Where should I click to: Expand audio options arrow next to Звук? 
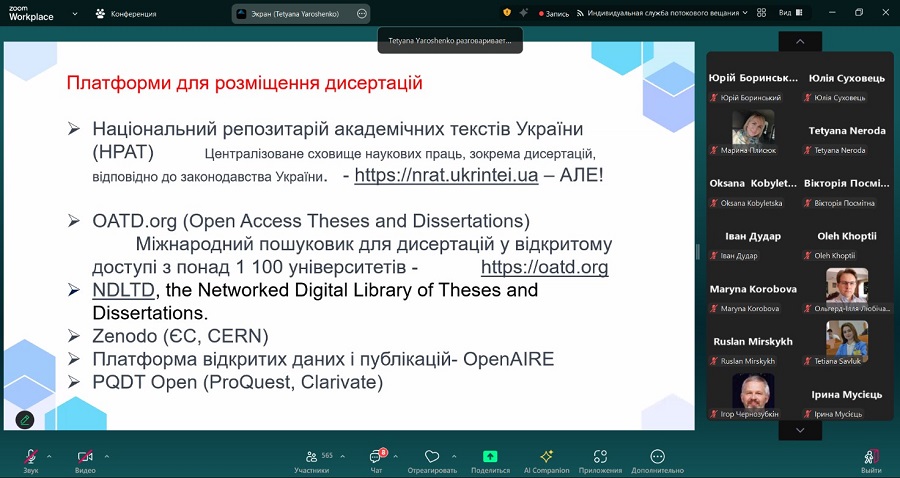click(49, 457)
